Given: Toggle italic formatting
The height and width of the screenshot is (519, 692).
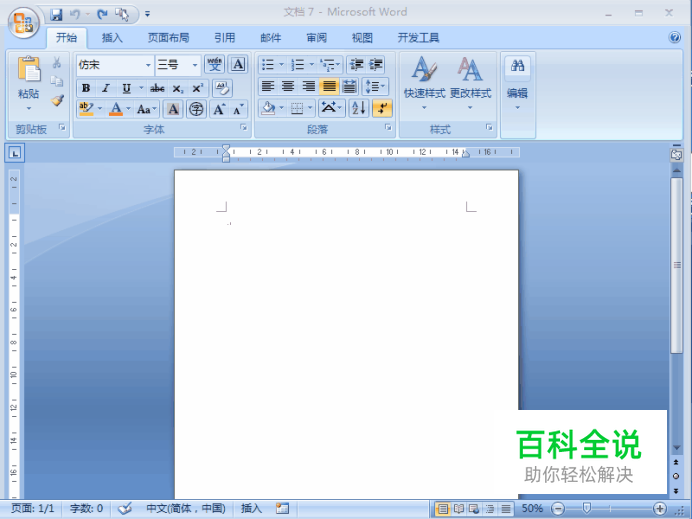Looking at the screenshot, I should 106,89.
